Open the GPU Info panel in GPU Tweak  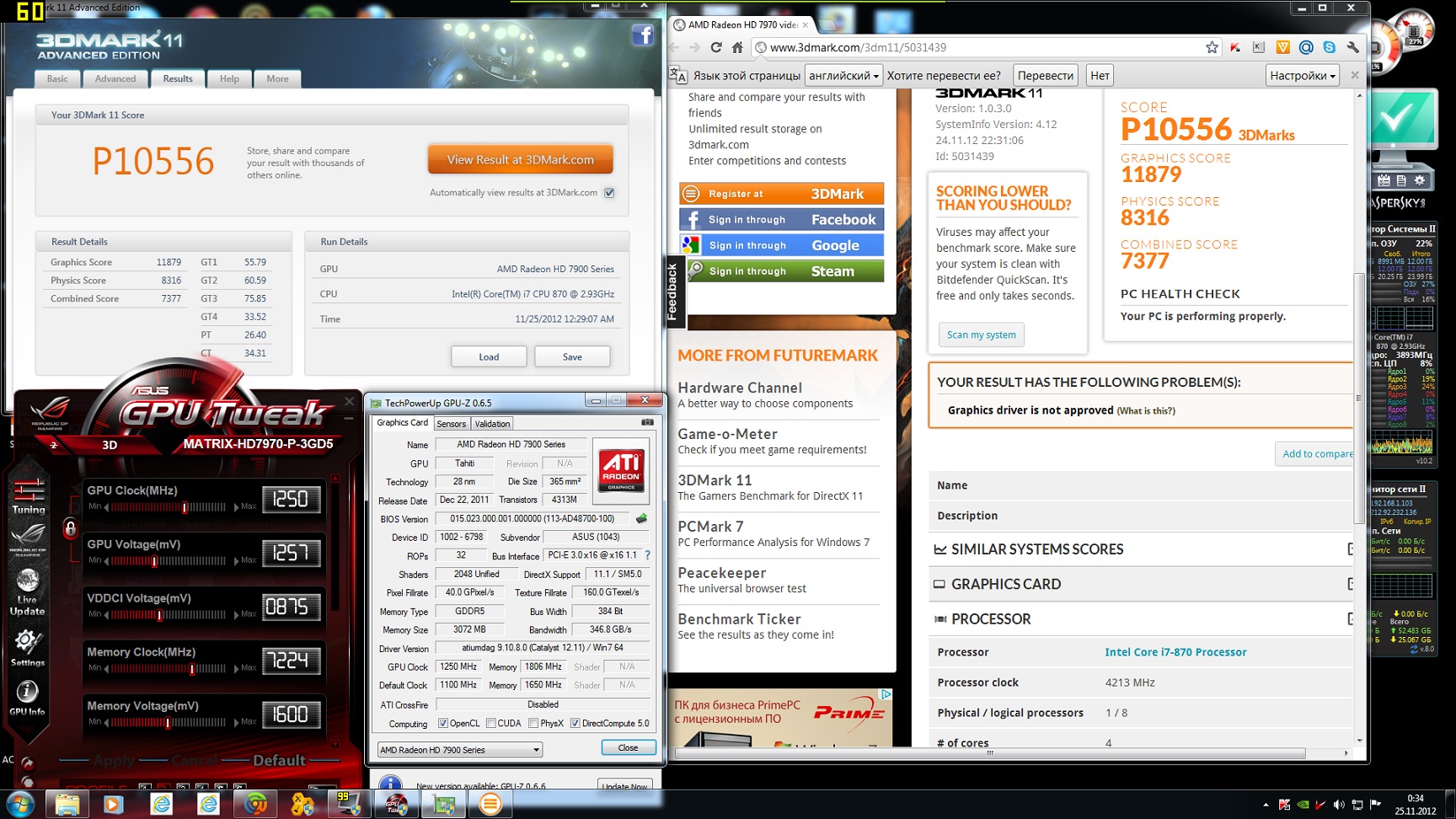point(28,699)
